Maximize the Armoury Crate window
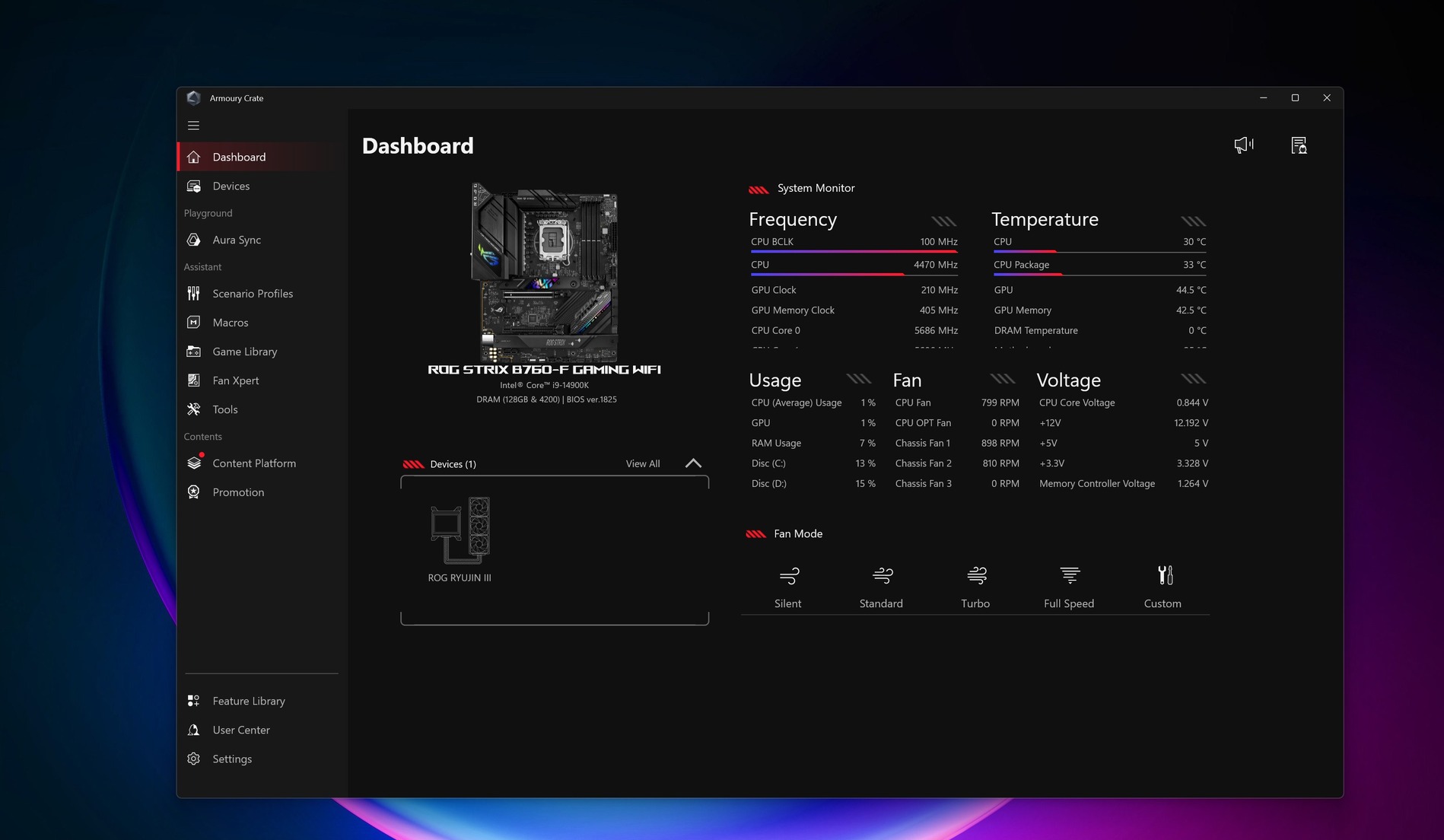The height and width of the screenshot is (840, 1444). click(1295, 98)
